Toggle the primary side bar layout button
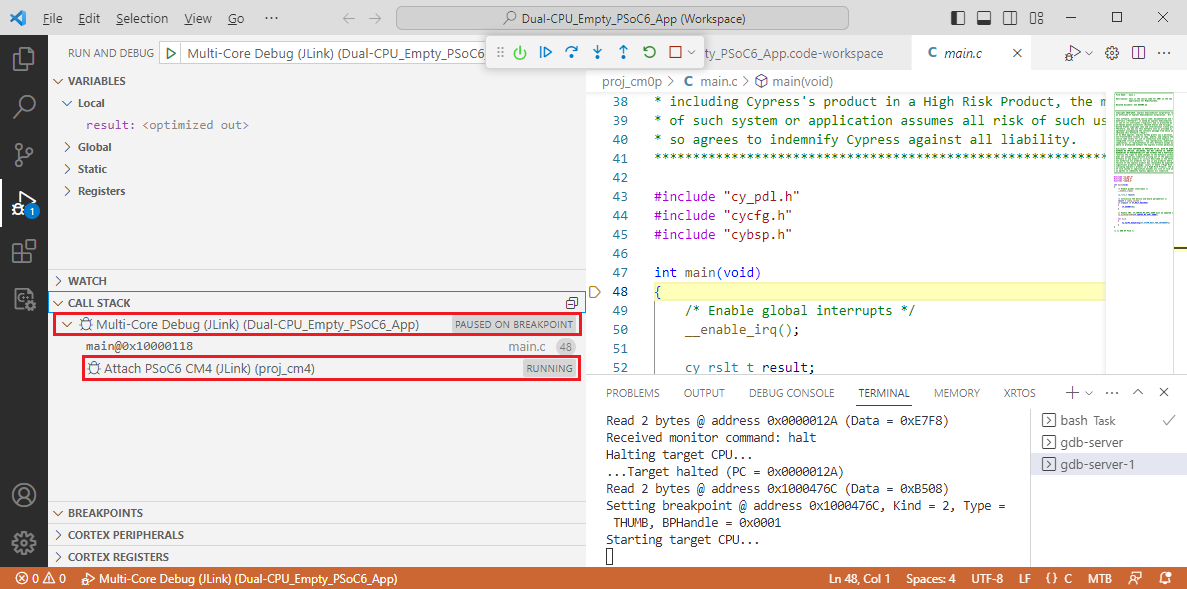The width and height of the screenshot is (1187, 589). pyautogui.click(x=958, y=17)
